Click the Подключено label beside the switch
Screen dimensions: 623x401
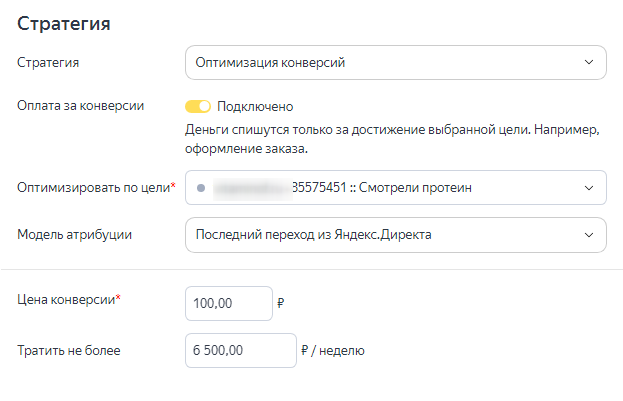[x=254, y=106]
